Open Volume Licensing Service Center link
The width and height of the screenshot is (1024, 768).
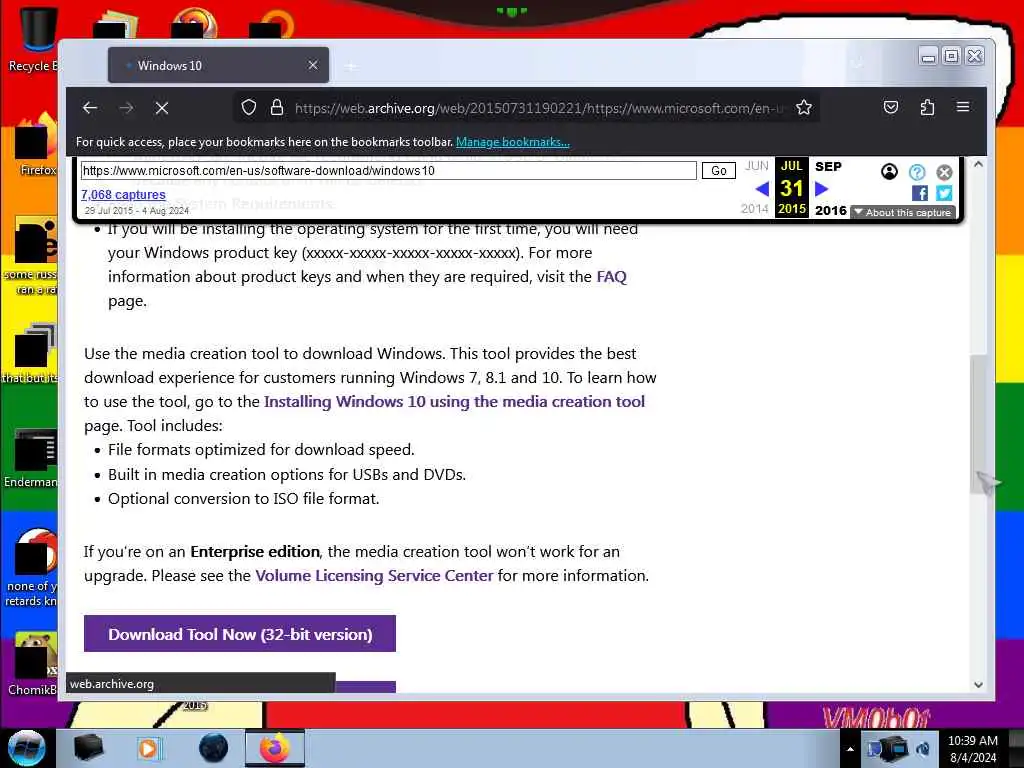(374, 575)
